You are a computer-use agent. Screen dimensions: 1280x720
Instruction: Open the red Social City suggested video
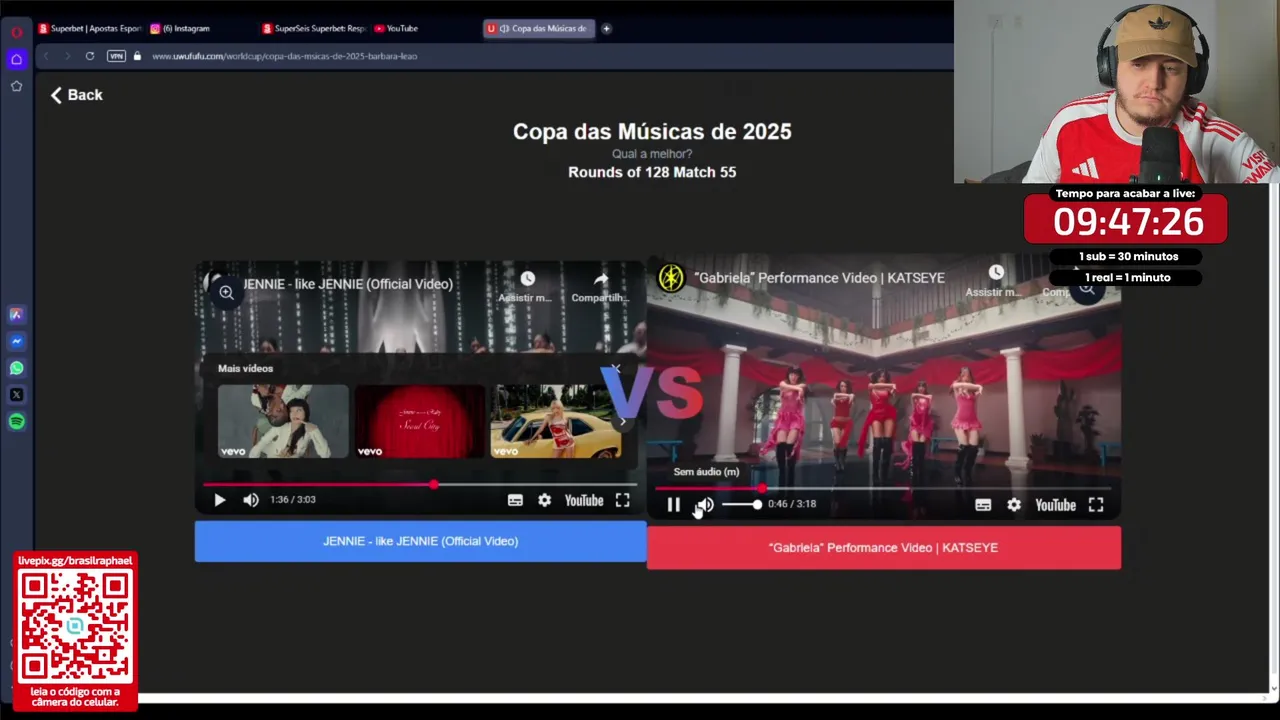tap(420, 421)
